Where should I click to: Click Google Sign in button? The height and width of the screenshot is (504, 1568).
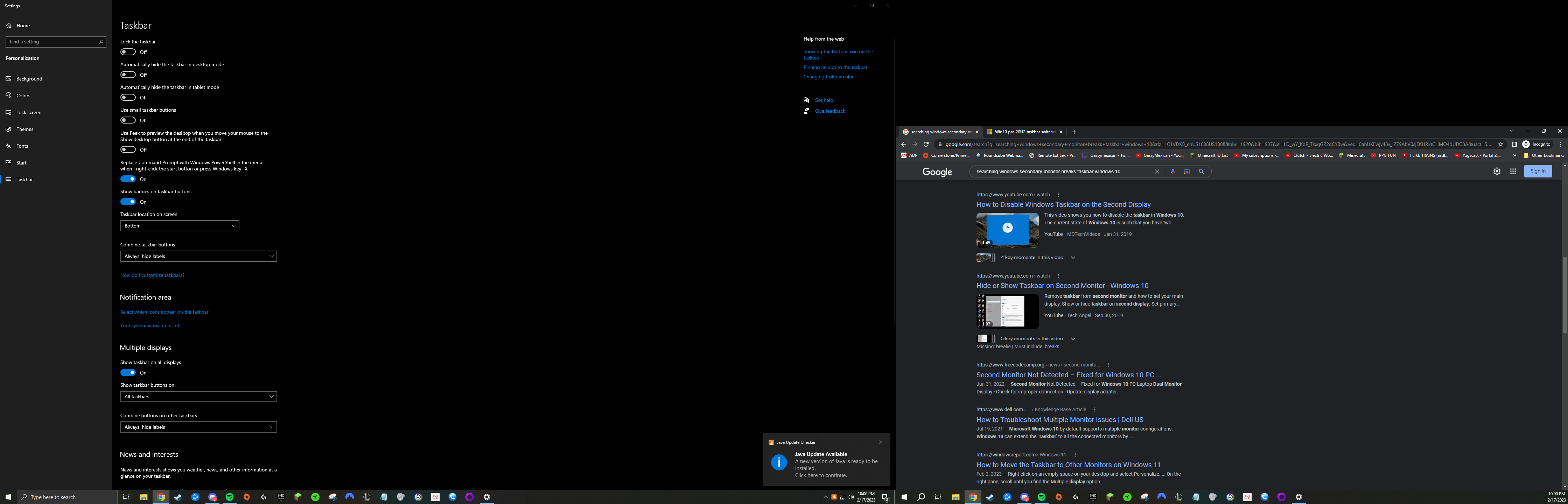coord(1538,171)
